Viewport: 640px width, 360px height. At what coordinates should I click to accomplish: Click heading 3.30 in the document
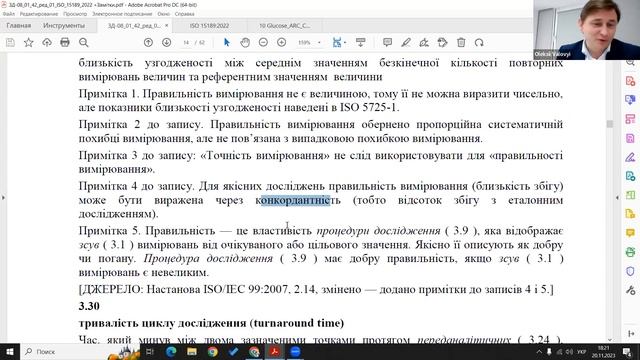click(x=89, y=306)
